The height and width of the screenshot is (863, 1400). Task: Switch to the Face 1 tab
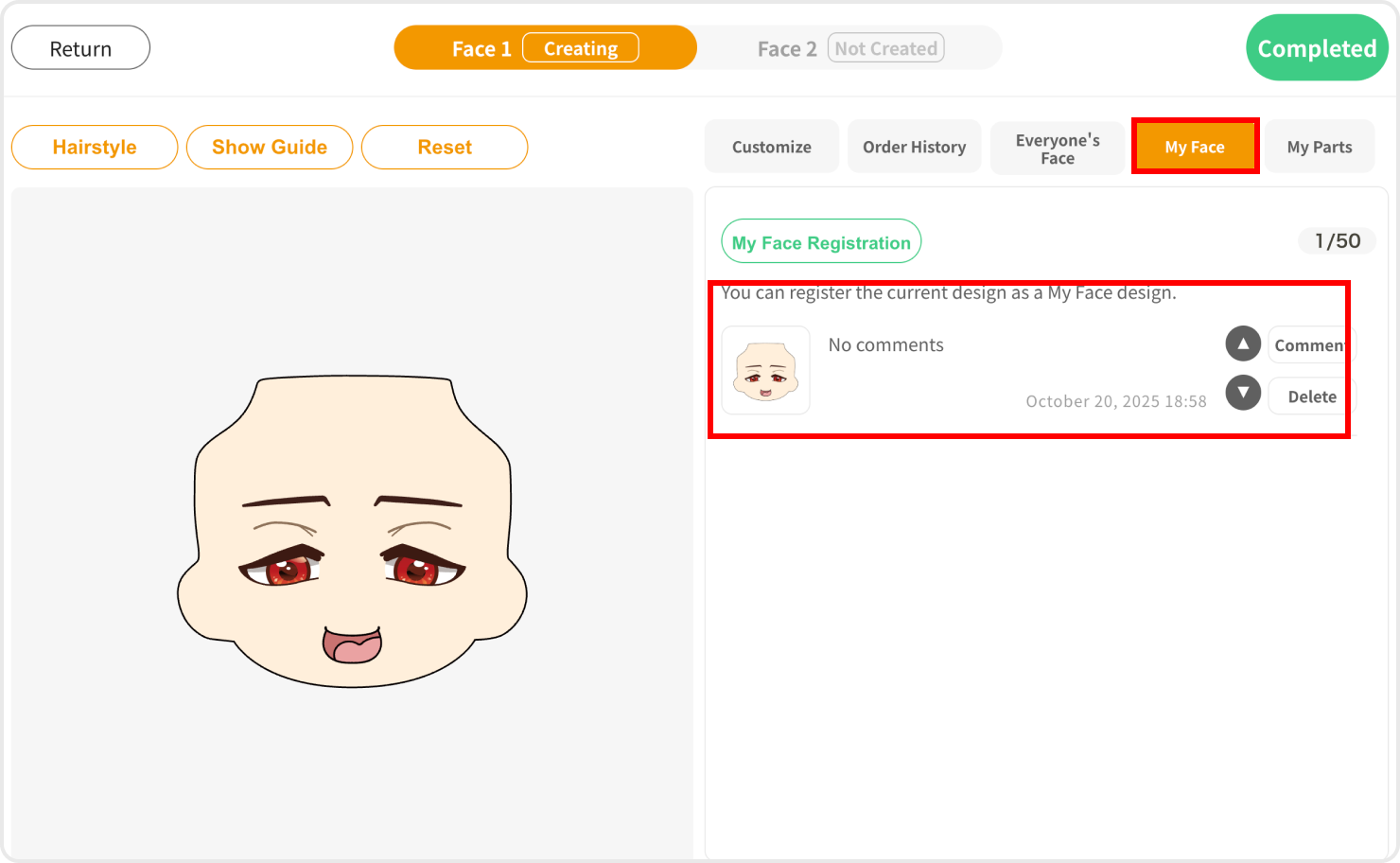click(x=481, y=48)
